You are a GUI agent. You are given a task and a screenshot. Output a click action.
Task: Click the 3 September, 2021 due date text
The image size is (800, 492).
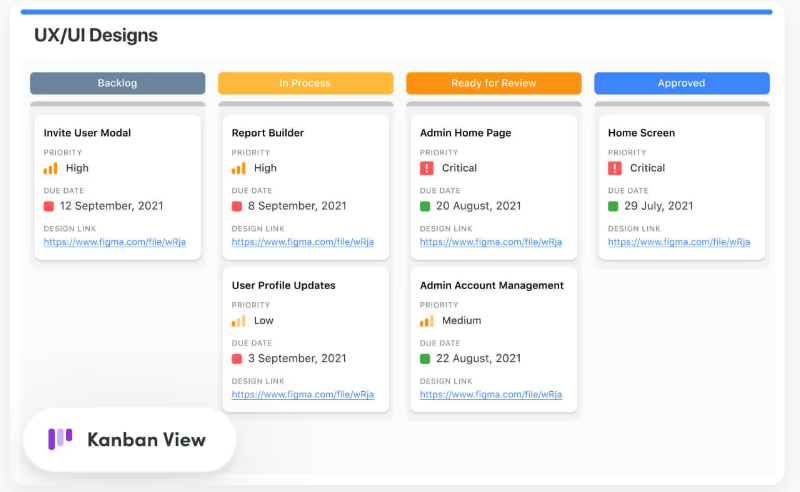coord(297,359)
